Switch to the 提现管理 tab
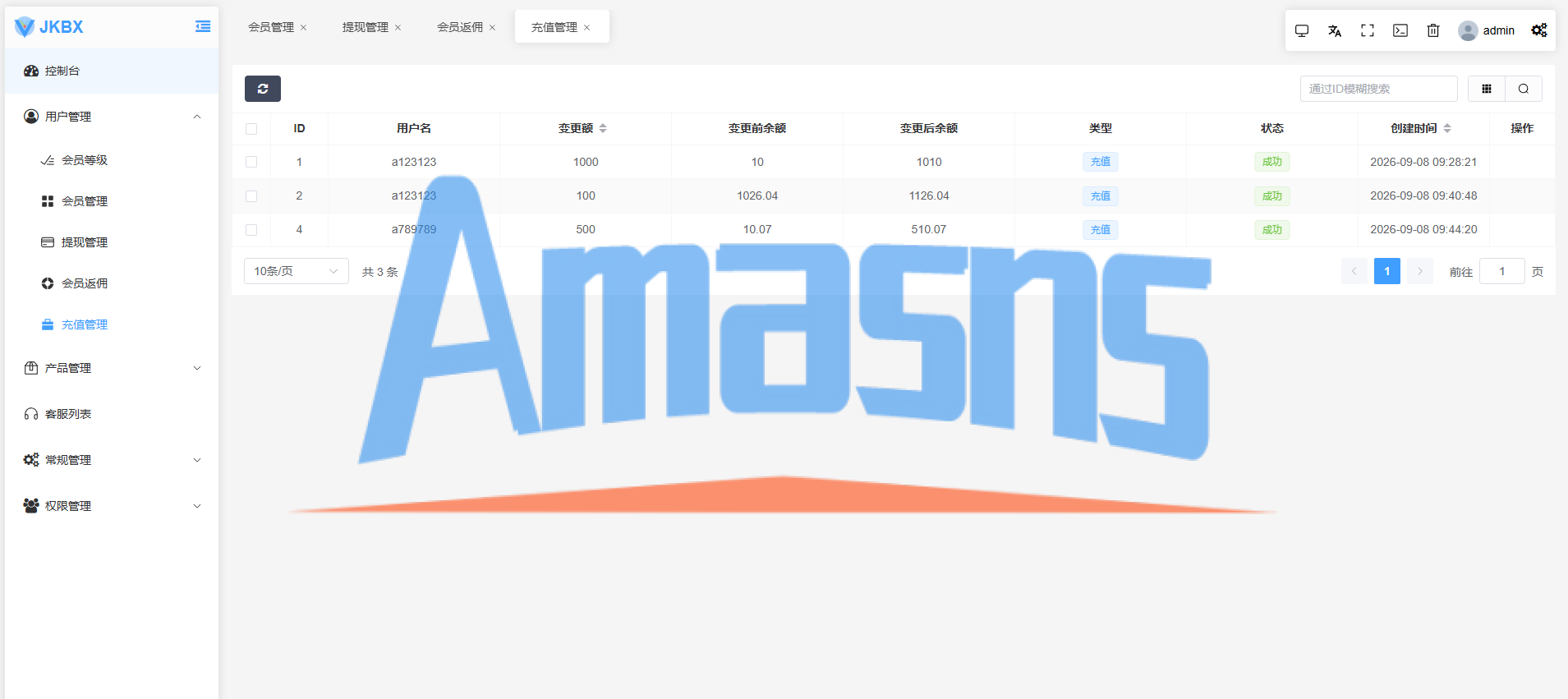This screenshot has width=1568, height=699. point(366,27)
